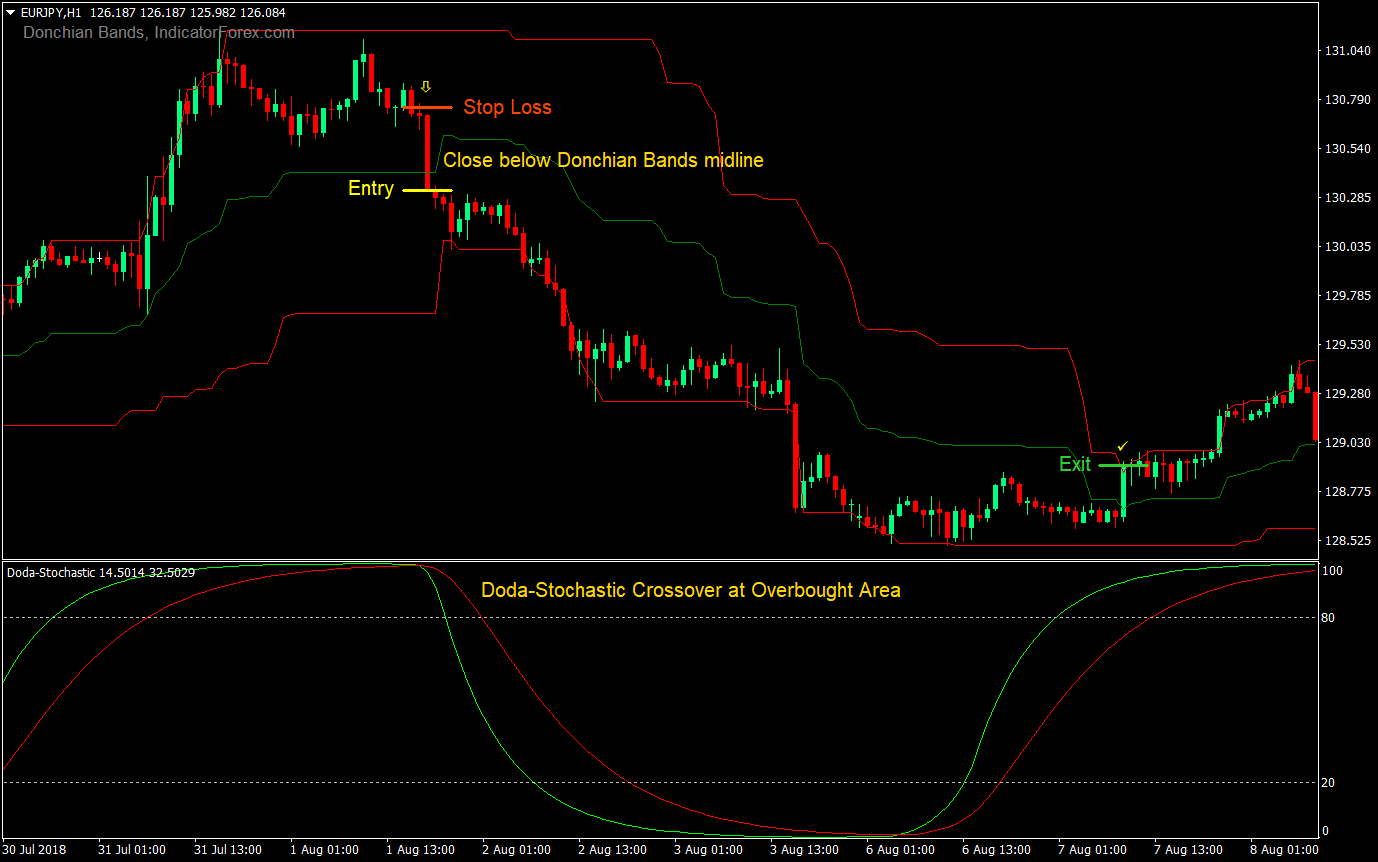Click the yellow checkmark above the Exit label
Image resolution: width=1378 pixels, height=862 pixels.
click(x=1121, y=446)
